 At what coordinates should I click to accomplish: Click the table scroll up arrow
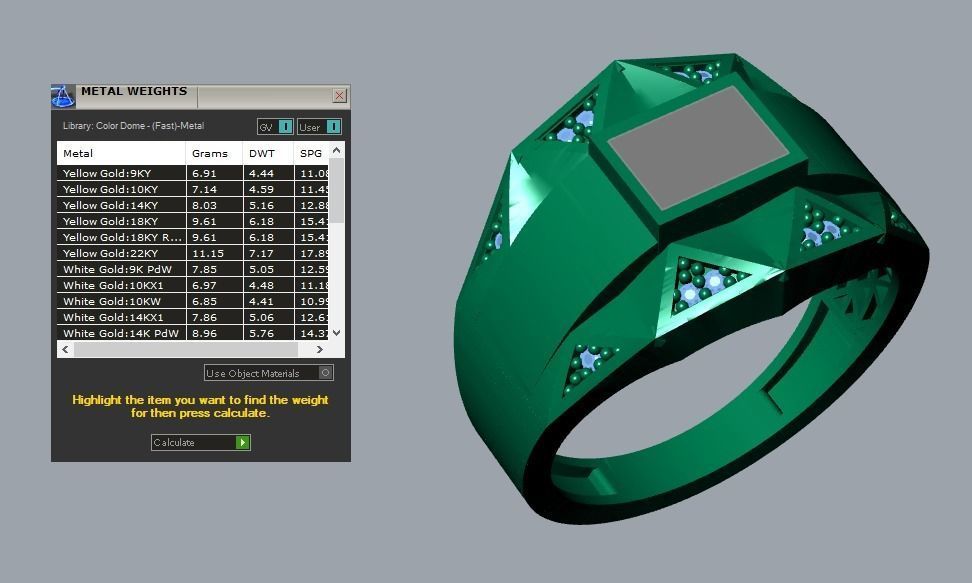[337, 150]
